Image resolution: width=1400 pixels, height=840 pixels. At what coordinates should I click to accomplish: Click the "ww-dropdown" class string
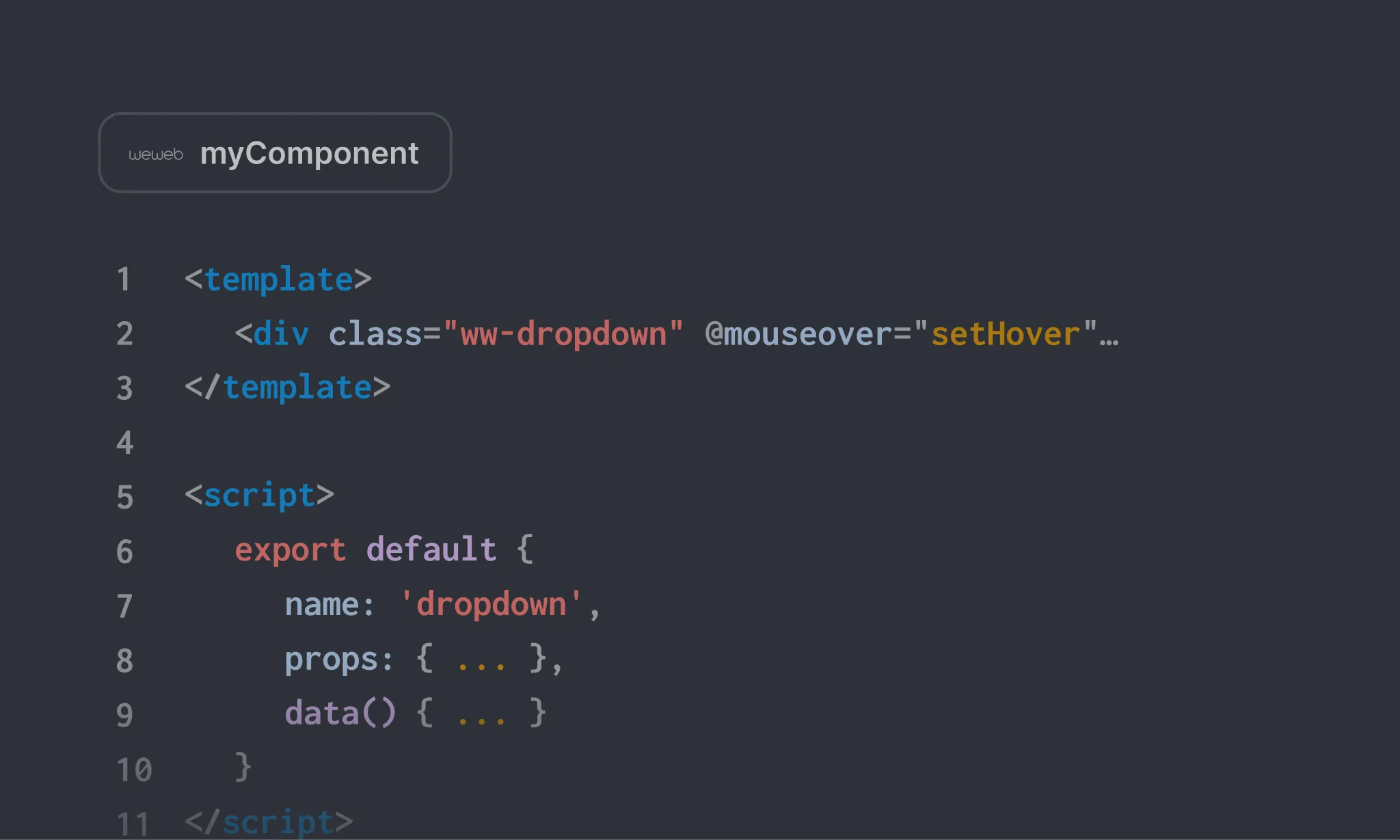point(563,334)
